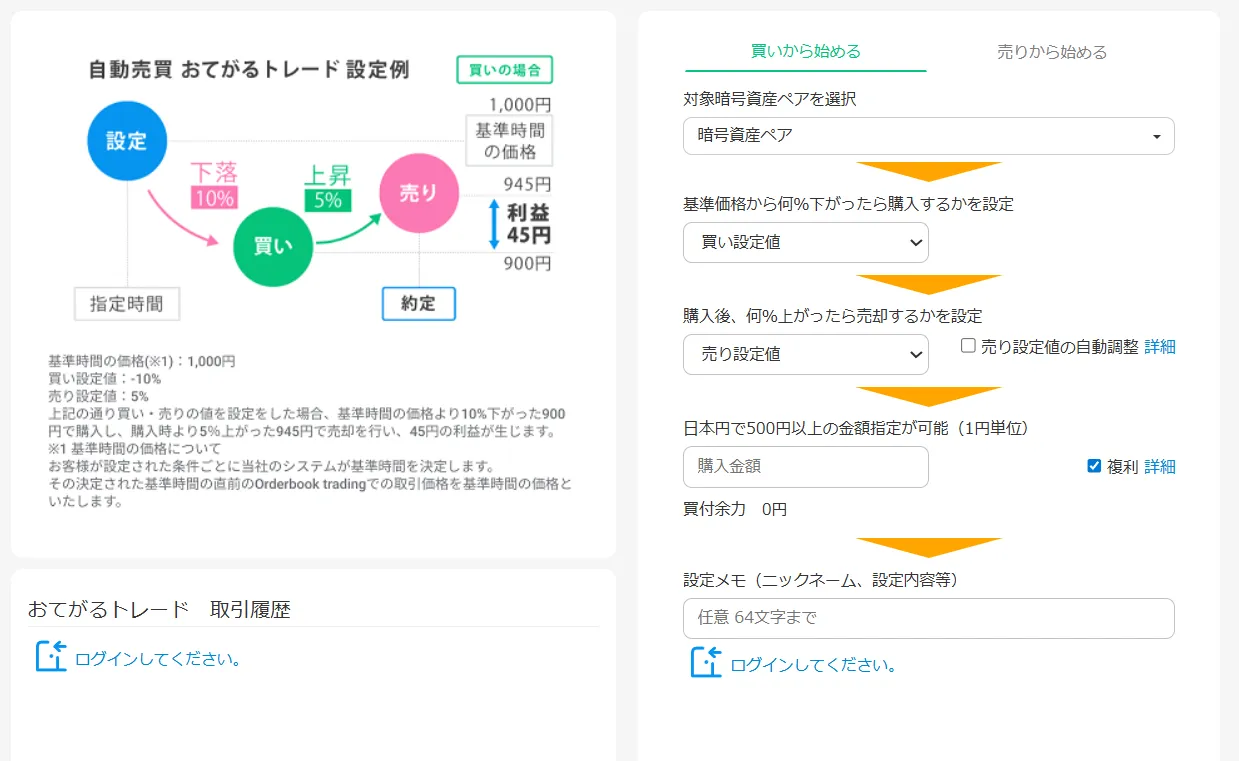1239x761 pixels.
Task: Click the blue 設定 circle in the diagram
Action: [x=127, y=141]
